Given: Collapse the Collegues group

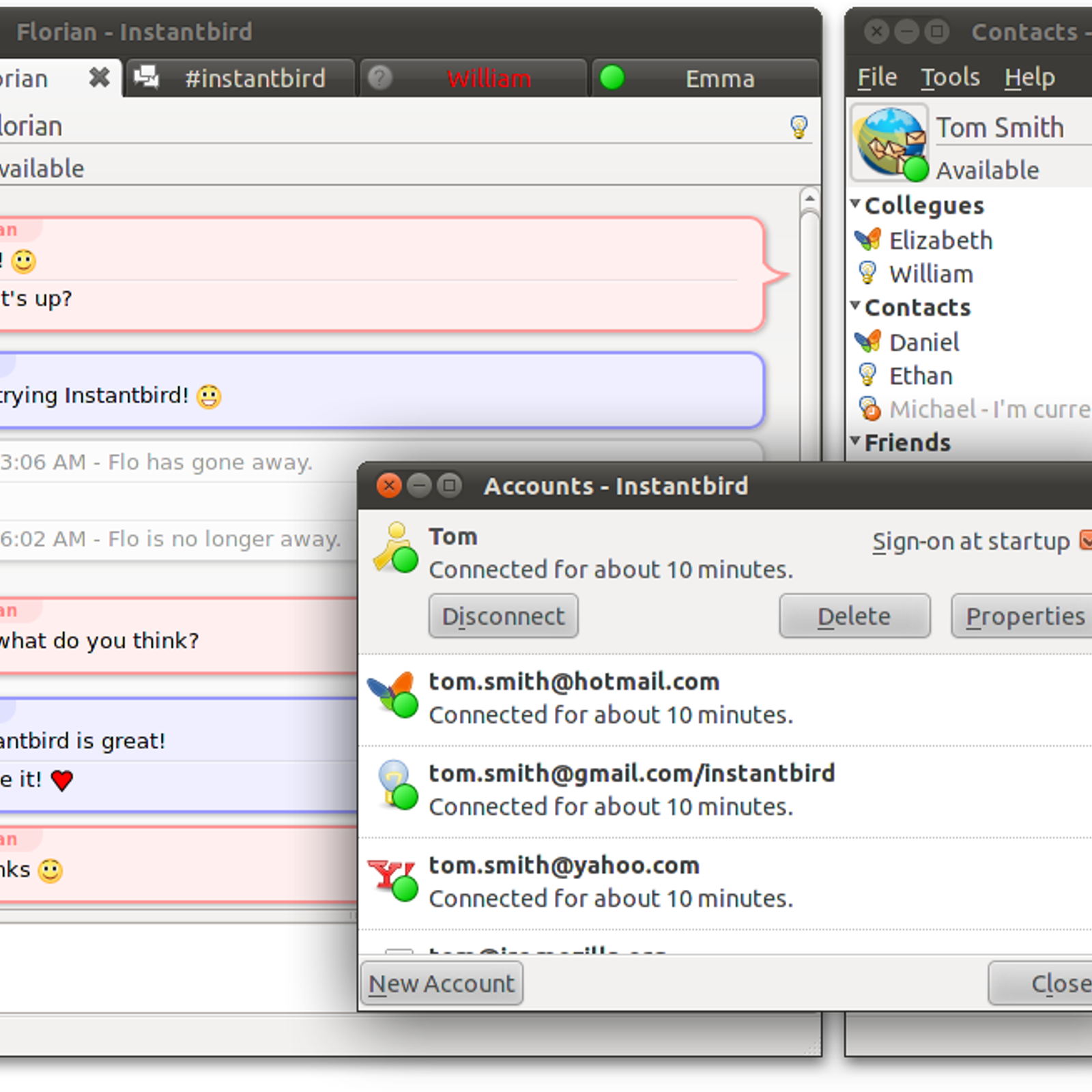Looking at the screenshot, I should pyautogui.click(x=855, y=203).
